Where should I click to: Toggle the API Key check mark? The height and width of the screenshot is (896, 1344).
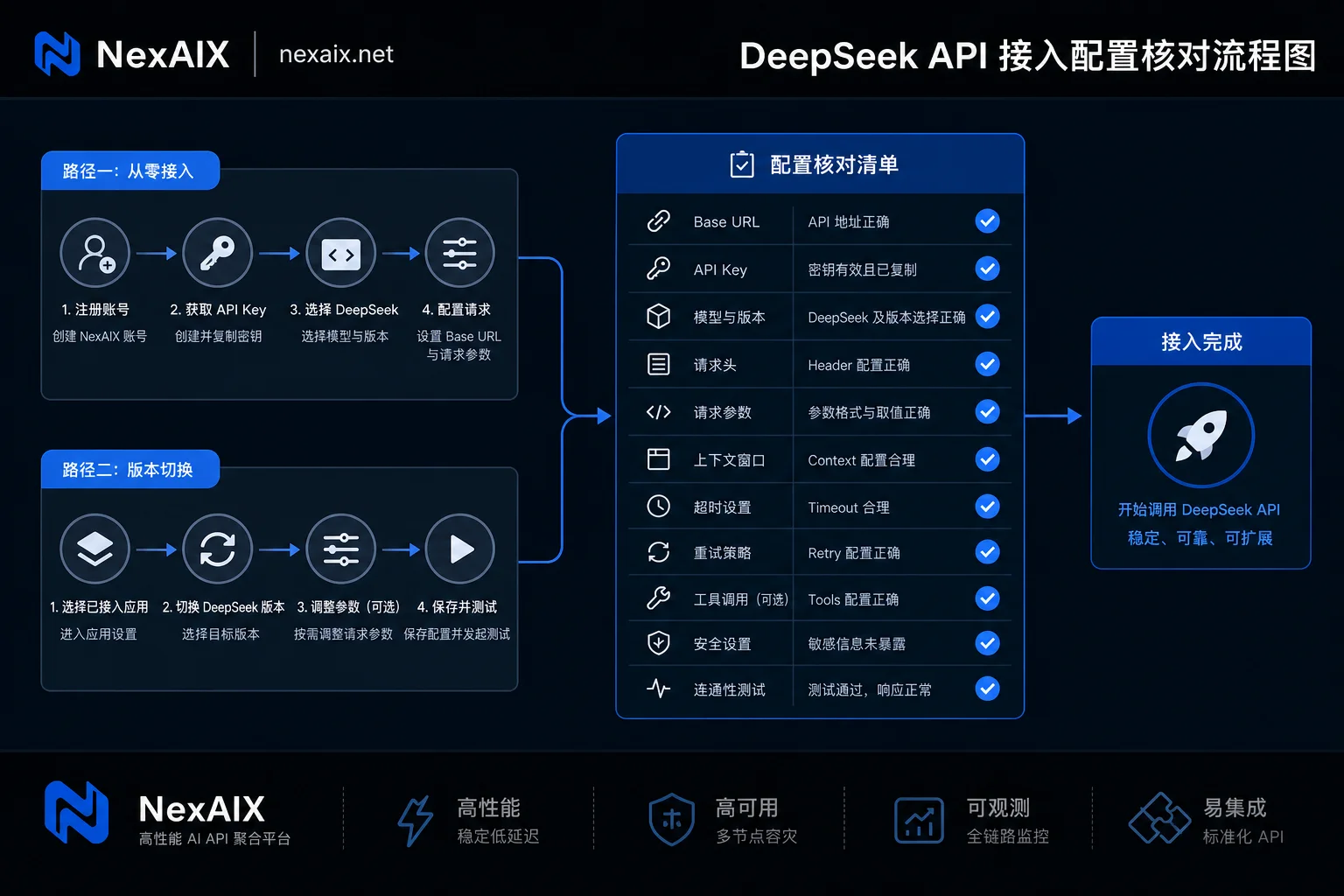point(988,269)
